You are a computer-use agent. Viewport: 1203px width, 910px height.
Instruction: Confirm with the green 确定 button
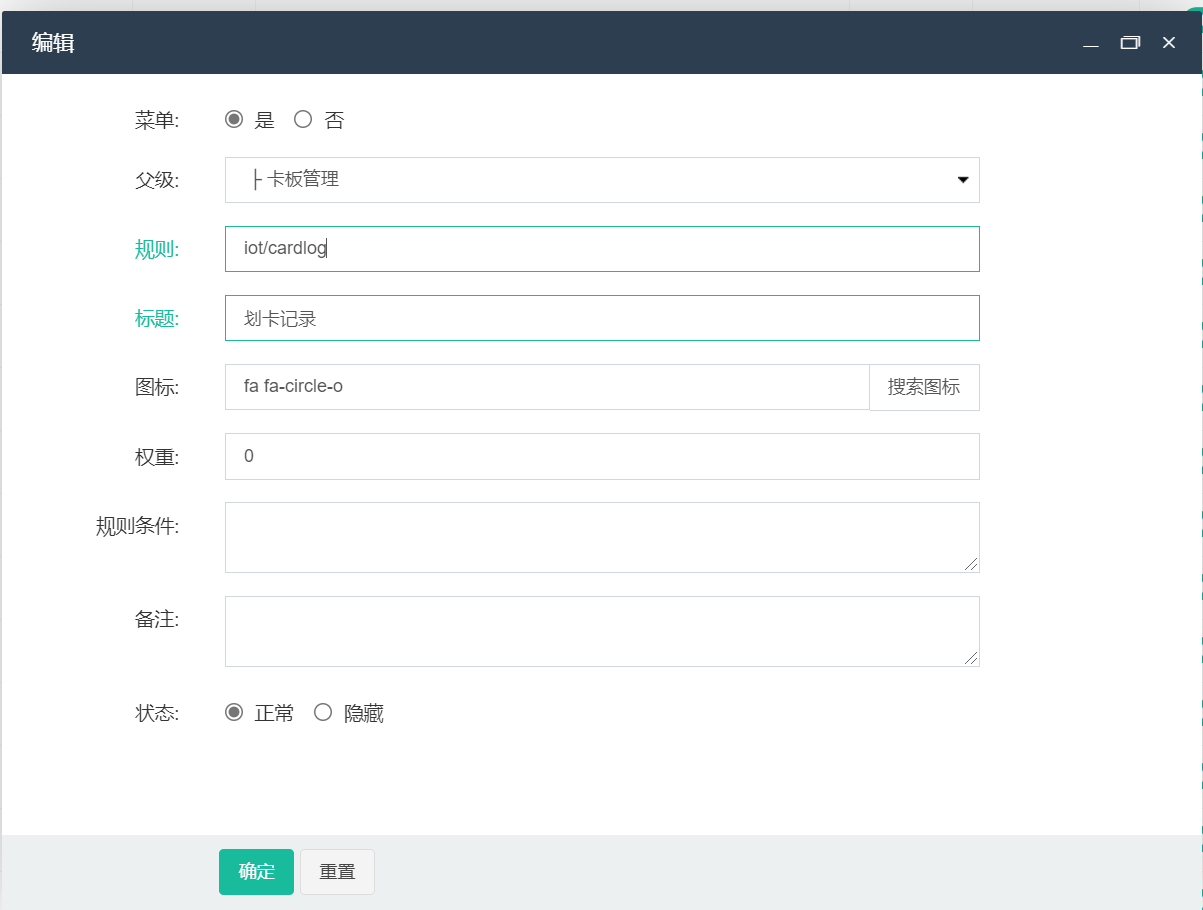tap(256, 872)
